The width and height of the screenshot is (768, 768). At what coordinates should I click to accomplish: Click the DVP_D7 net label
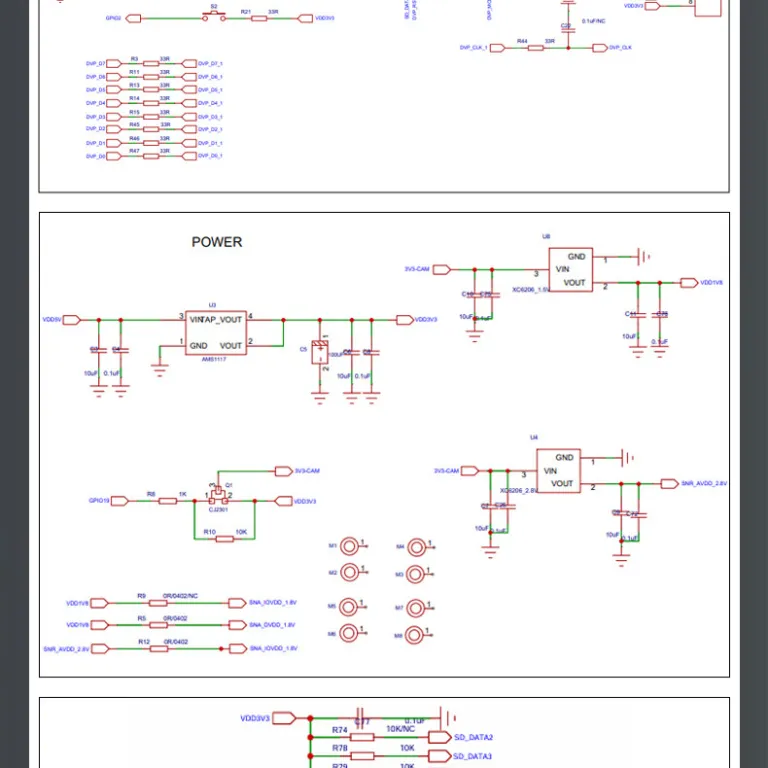click(x=96, y=64)
